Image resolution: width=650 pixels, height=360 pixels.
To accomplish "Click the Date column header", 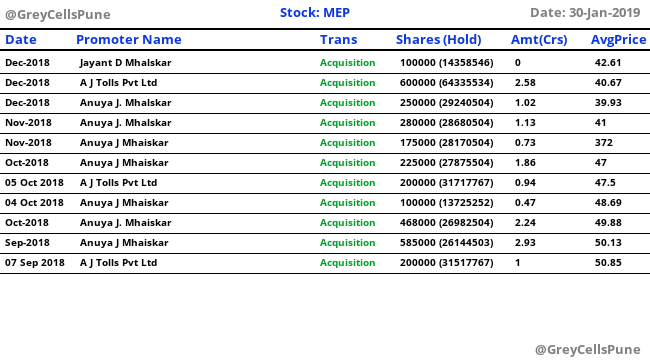I will (x=21, y=40).
